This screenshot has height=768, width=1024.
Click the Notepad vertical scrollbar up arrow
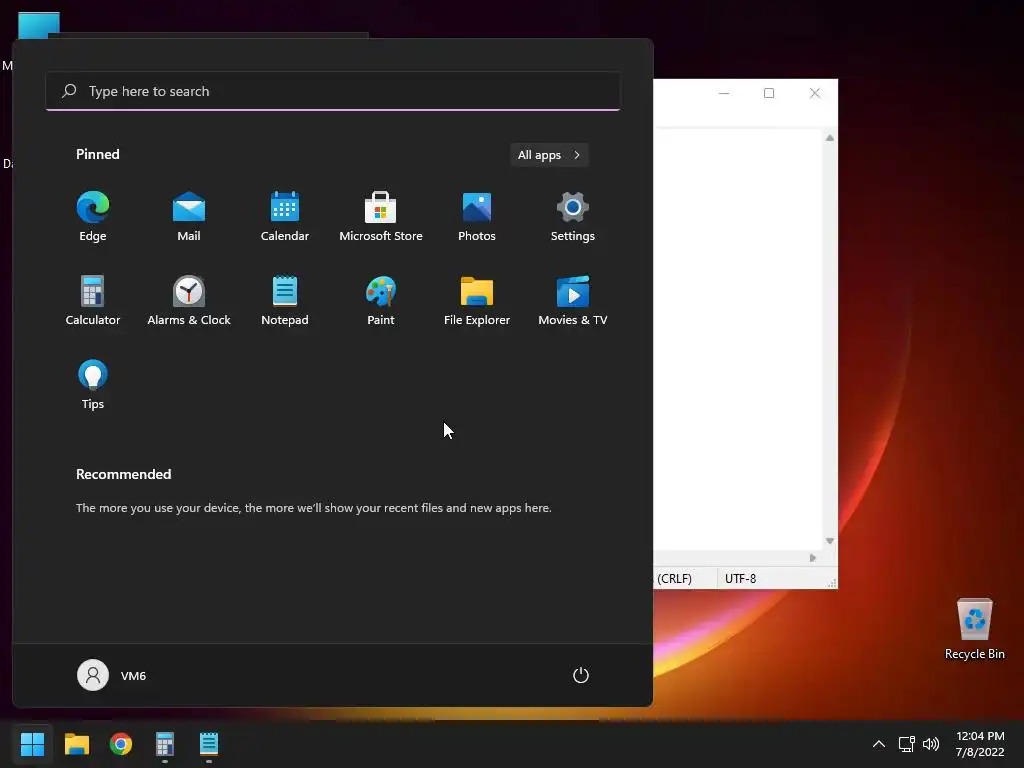tap(829, 138)
